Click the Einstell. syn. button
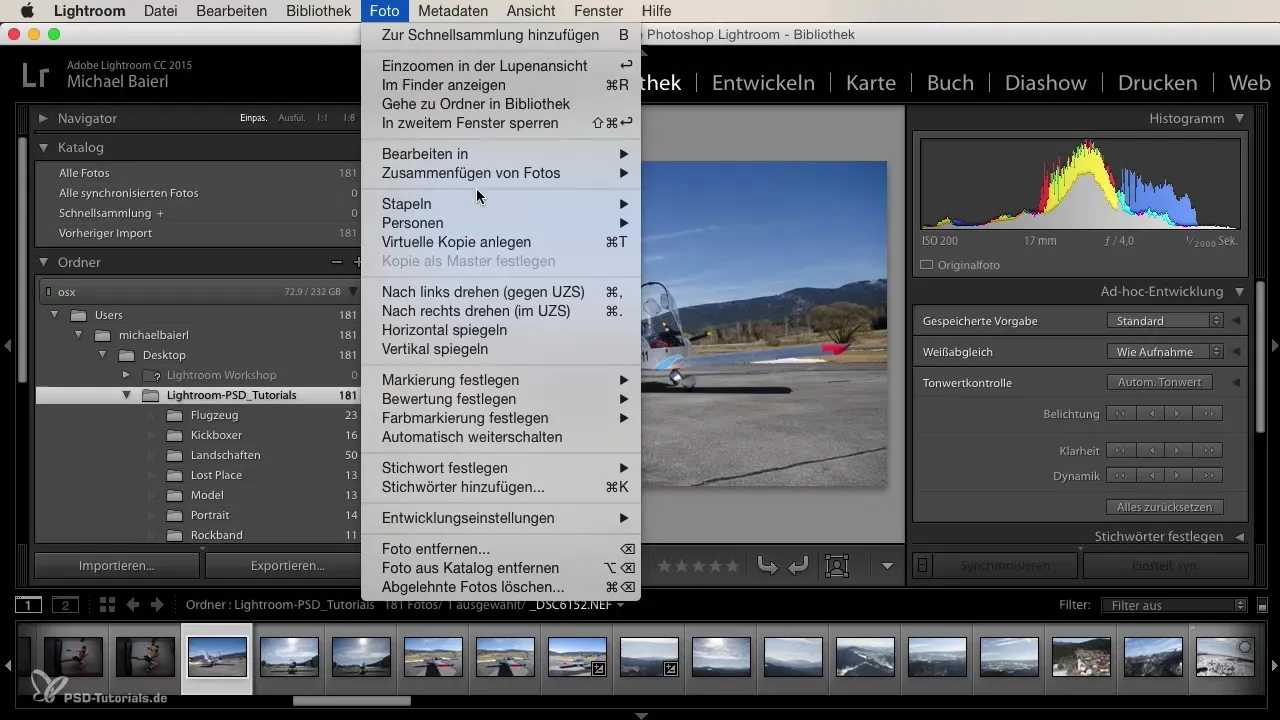Viewport: 1280px width, 720px height. pos(1165,566)
